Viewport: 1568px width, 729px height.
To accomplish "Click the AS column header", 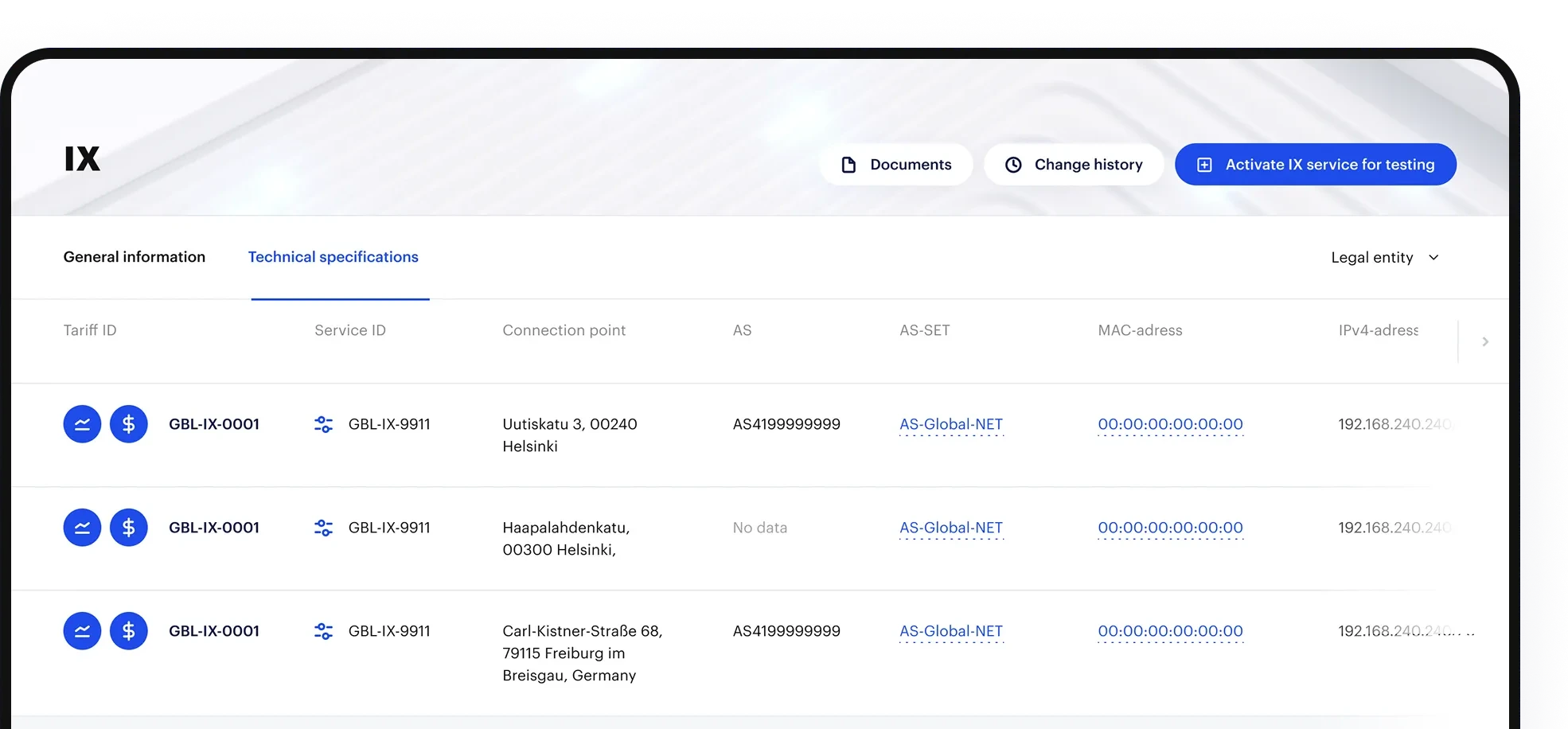I will point(742,330).
